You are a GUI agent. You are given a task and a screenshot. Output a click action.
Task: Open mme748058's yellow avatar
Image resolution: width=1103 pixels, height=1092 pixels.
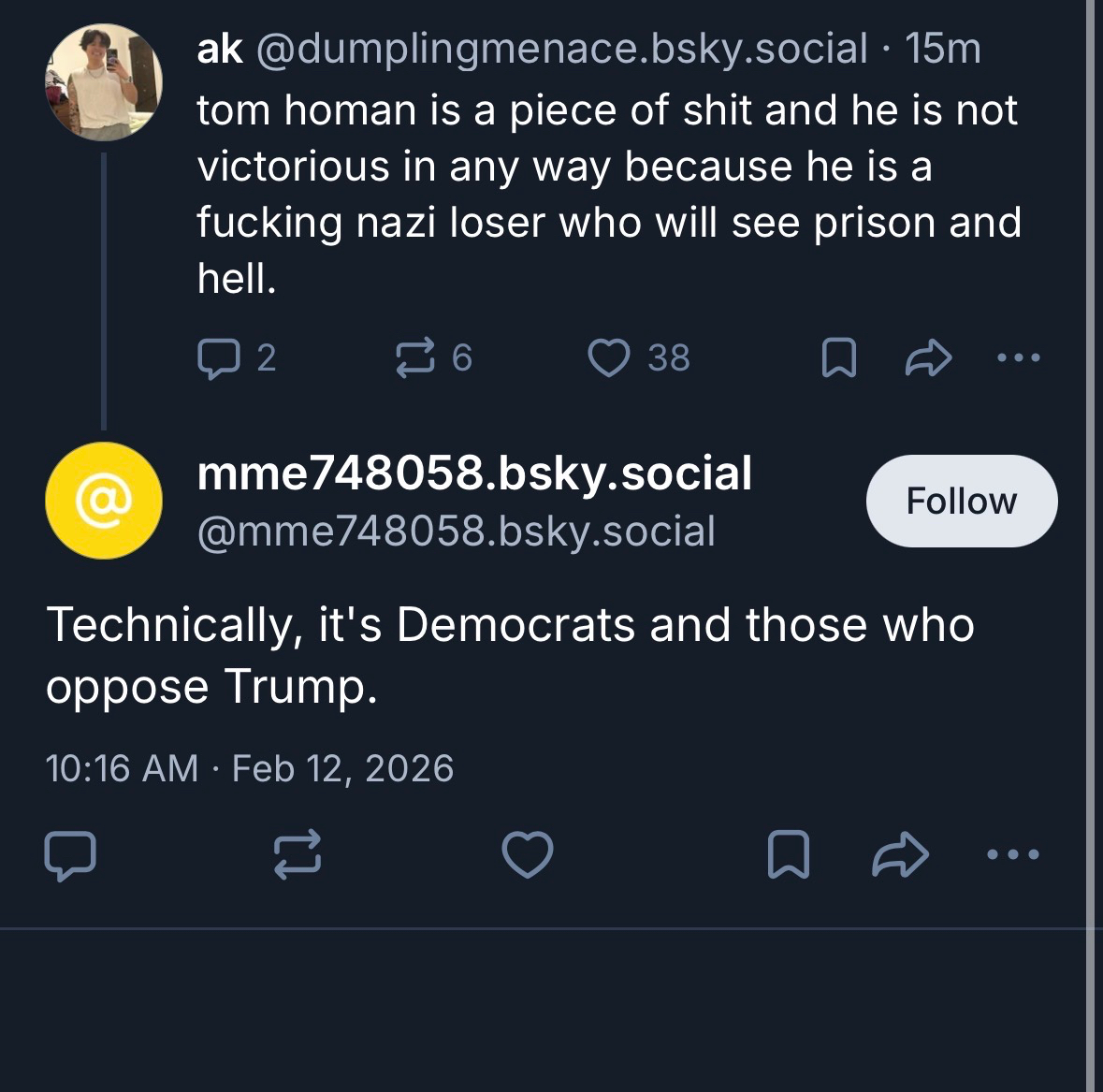[x=104, y=502]
